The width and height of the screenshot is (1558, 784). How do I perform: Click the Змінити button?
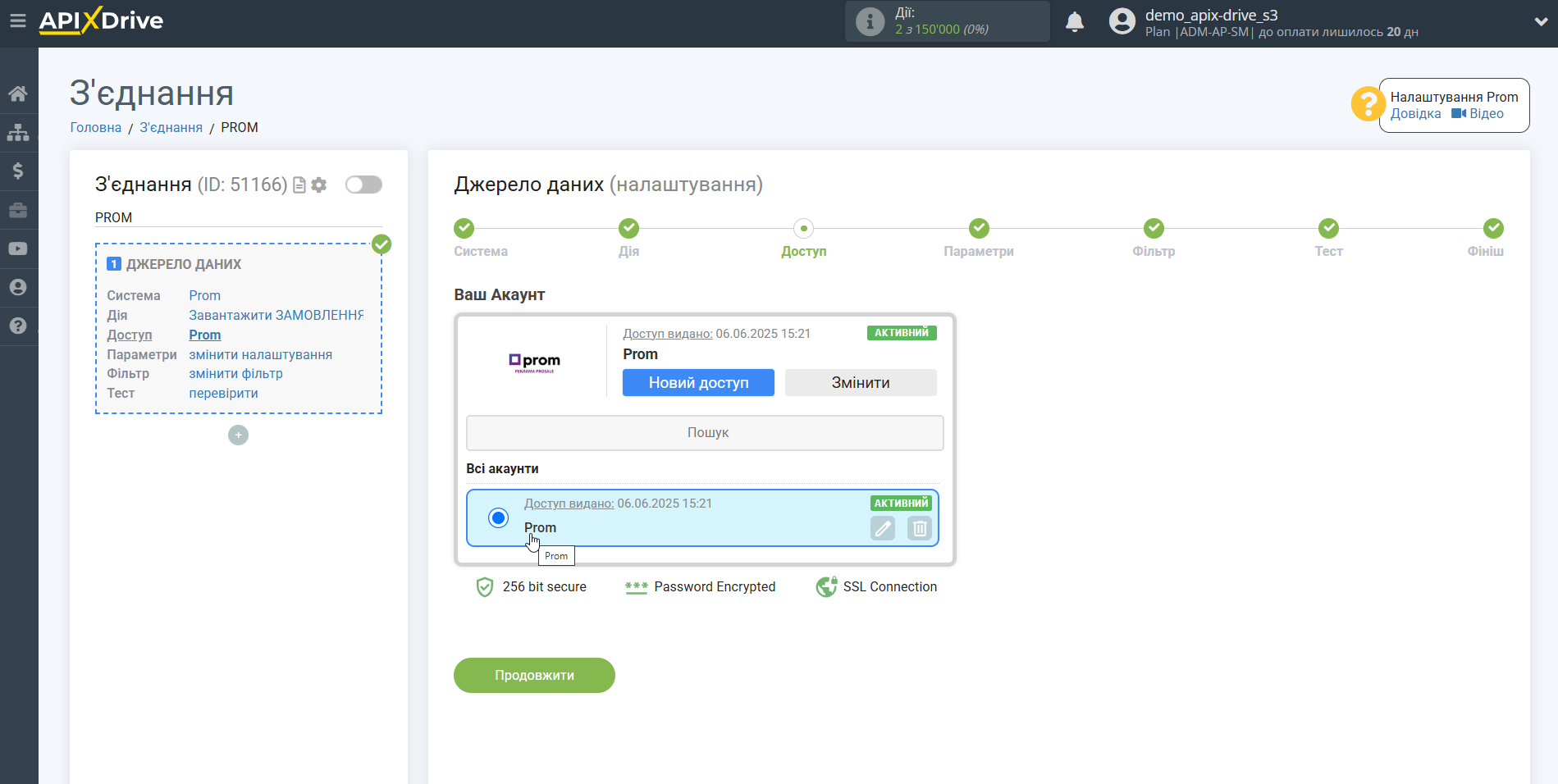[861, 382]
